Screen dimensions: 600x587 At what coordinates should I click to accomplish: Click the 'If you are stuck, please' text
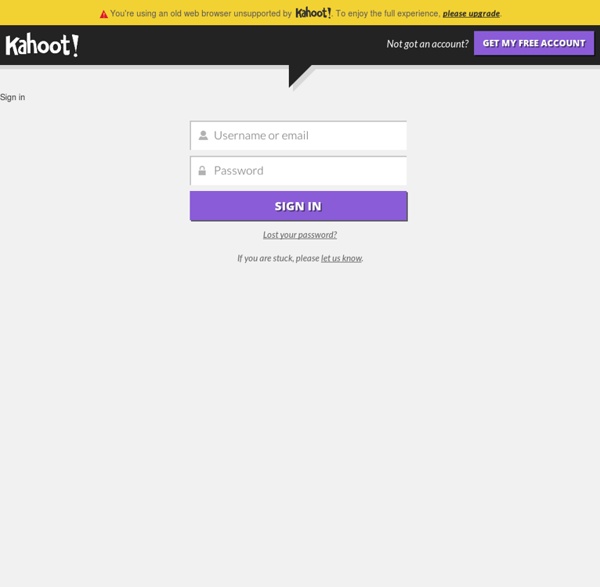(278, 258)
